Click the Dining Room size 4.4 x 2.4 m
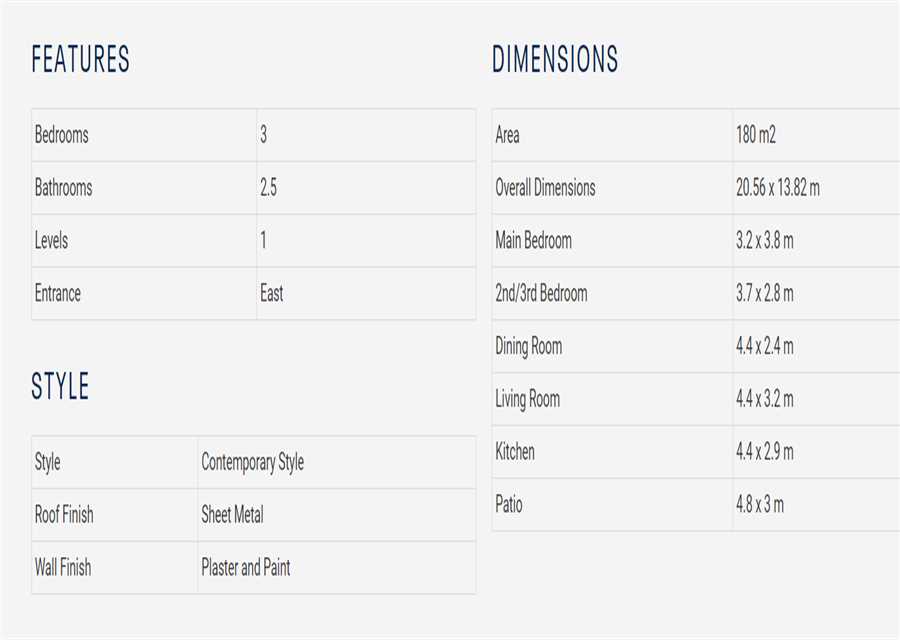900x640 pixels. (764, 347)
